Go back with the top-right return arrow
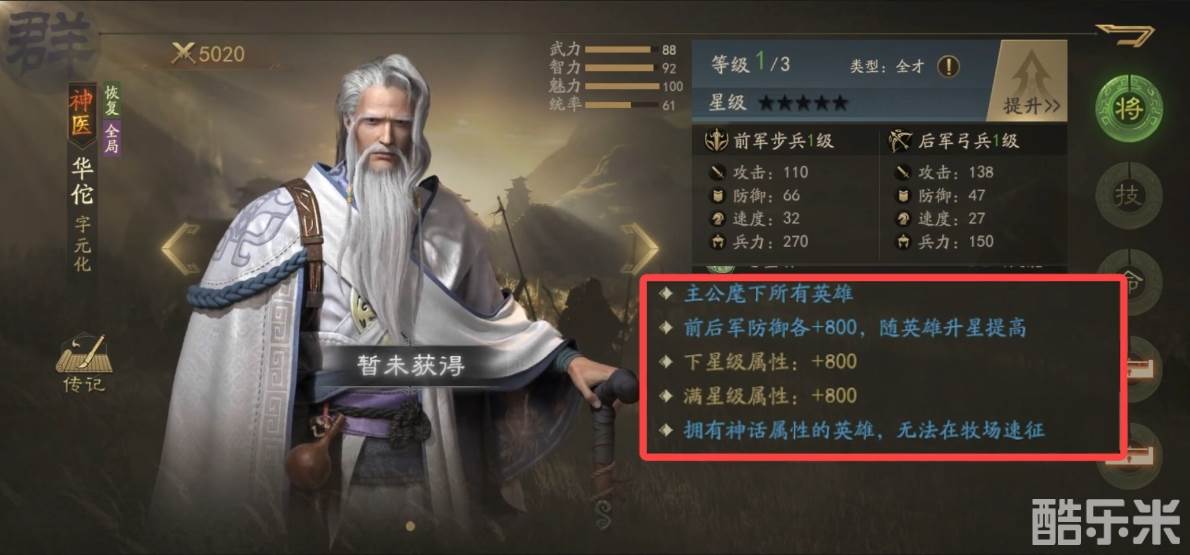 click(x=1125, y=33)
